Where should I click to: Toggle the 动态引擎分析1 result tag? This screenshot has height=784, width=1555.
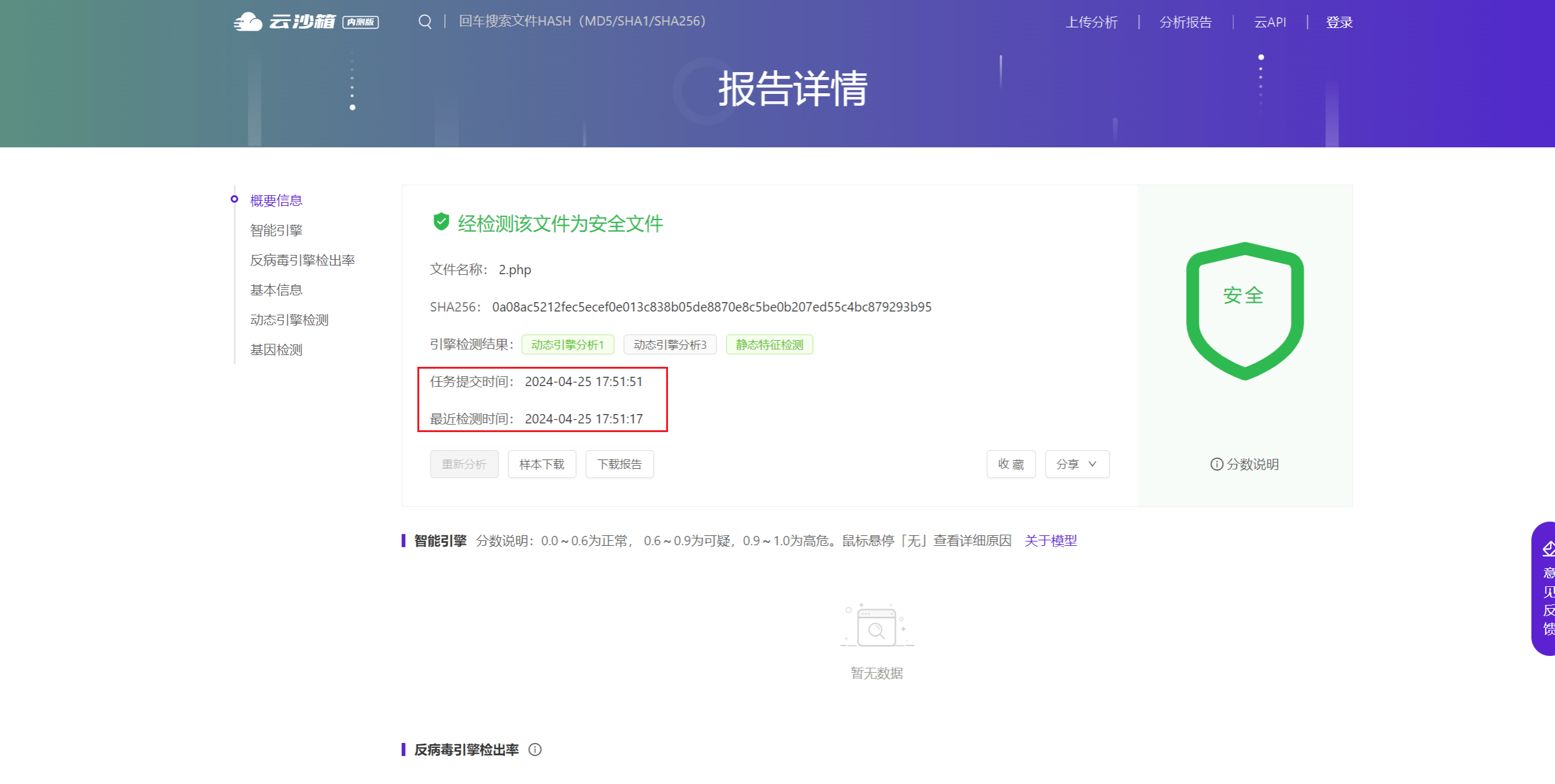(569, 344)
